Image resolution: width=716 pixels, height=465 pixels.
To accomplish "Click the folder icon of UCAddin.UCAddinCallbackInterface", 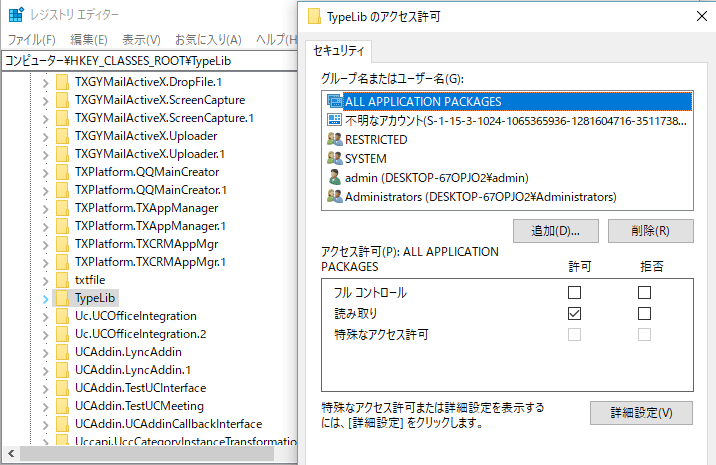I will coord(63,424).
